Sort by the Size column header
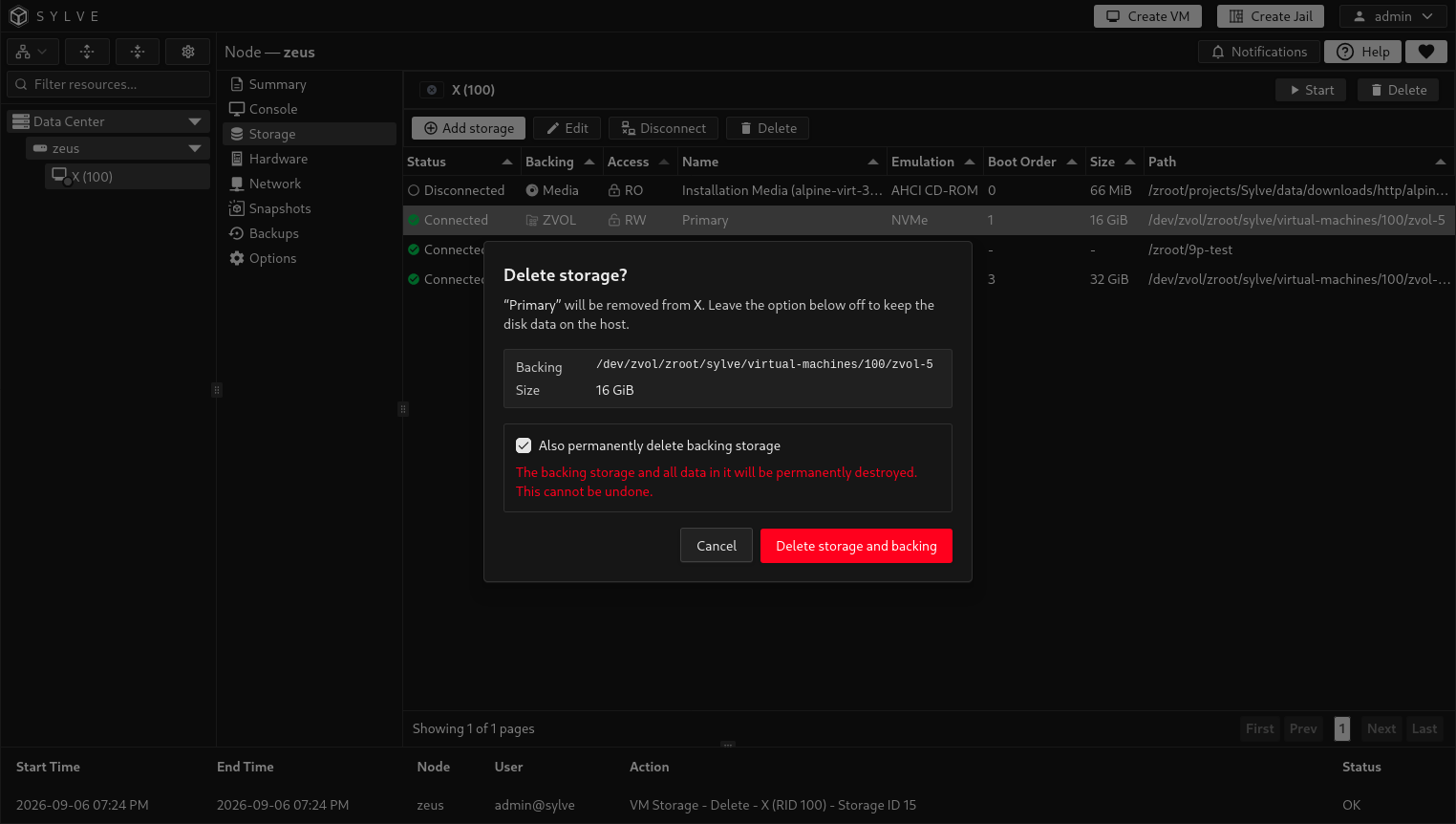This screenshot has height=824, width=1456. point(1113,162)
